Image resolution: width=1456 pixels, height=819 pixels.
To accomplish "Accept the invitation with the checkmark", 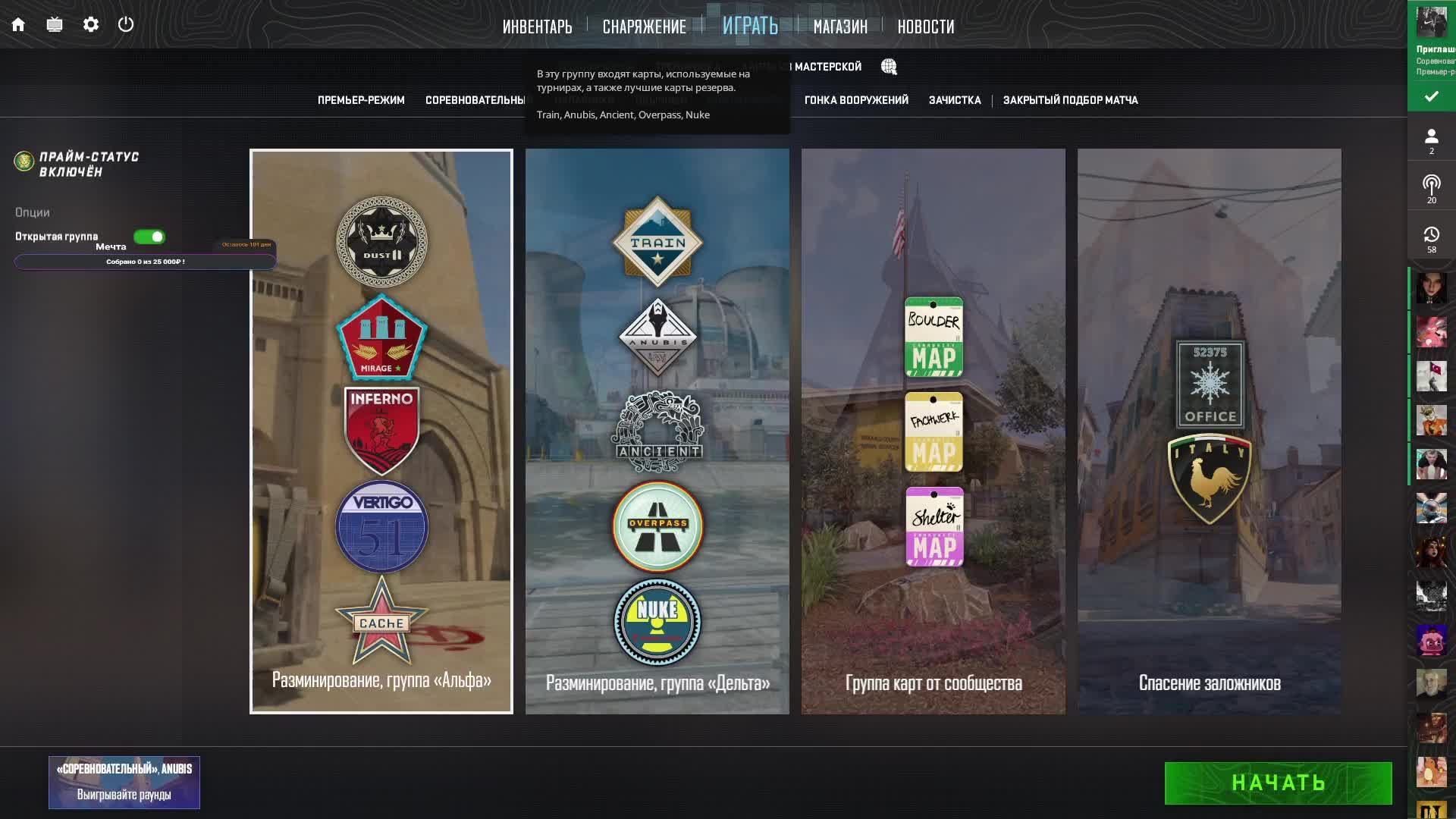I will point(1431,96).
